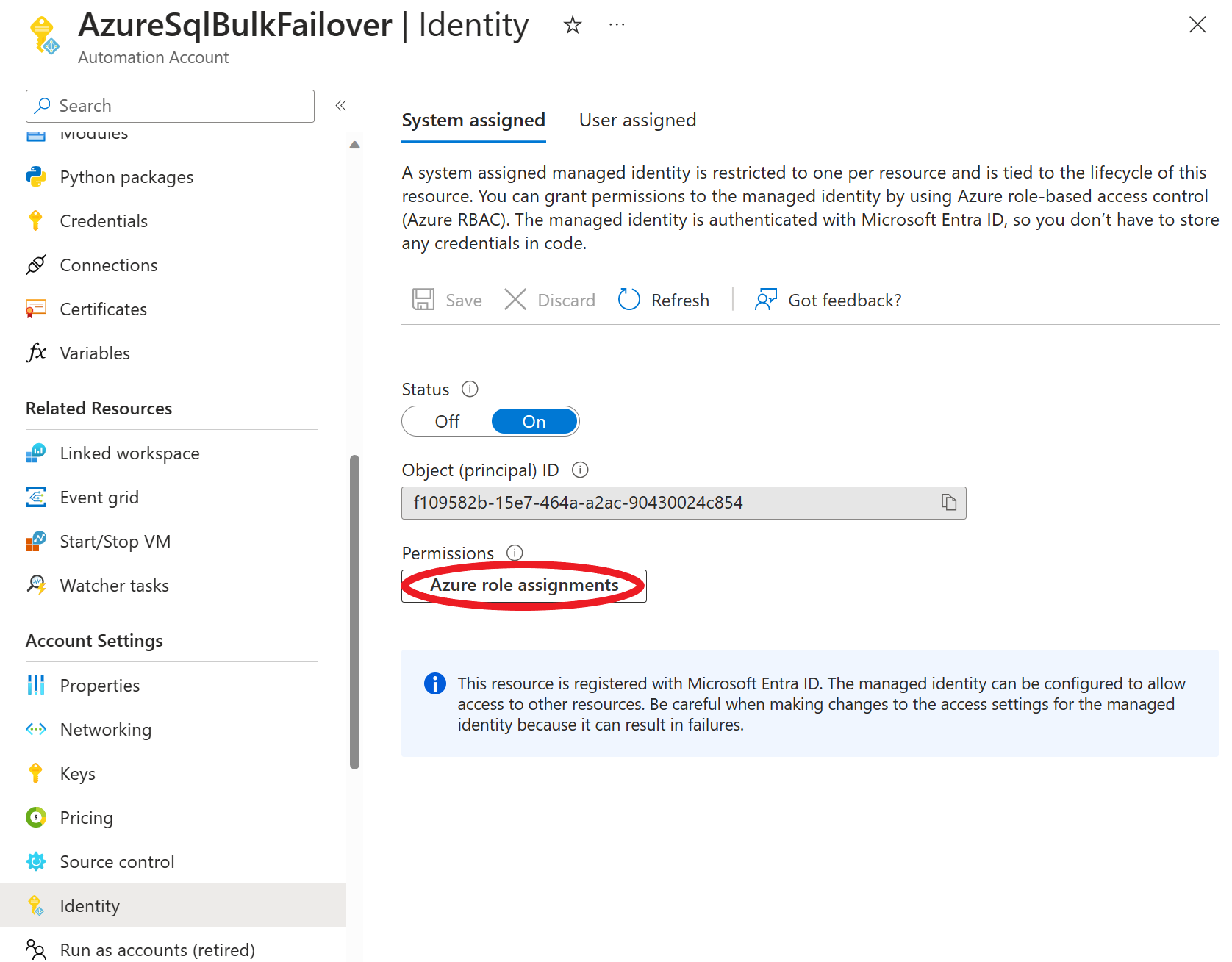Click the Object (principal) ID field

[684, 503]
